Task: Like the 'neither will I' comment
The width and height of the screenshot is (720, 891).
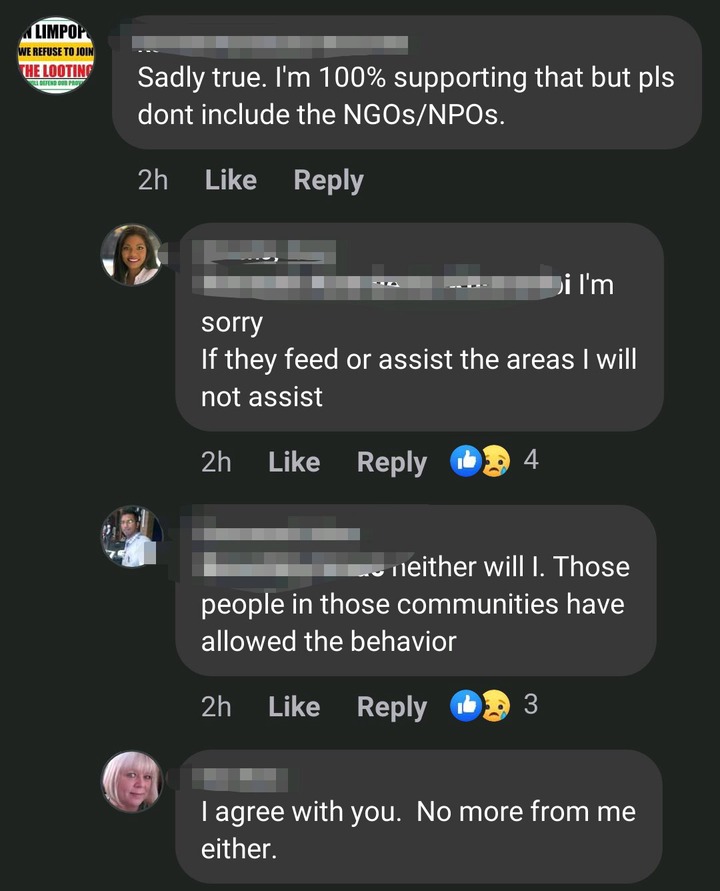Action: pyautogui.click(x=294, y=707)
